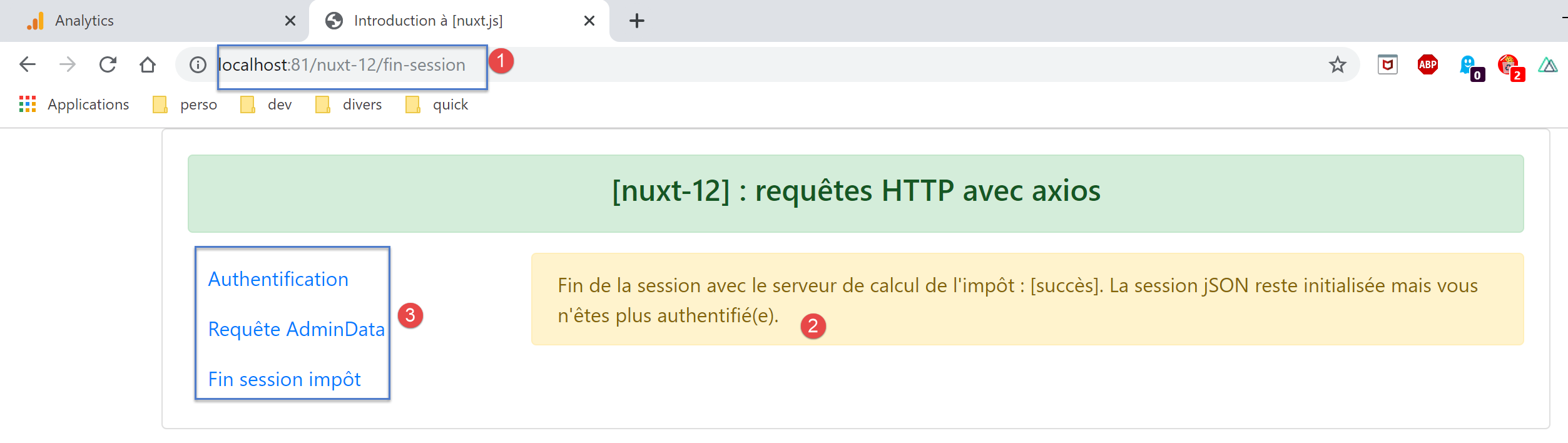The width and height of the screenshot is (1568, 443).
Task: Open the AdBlock Plus extension
Action: coord(1427,64)
